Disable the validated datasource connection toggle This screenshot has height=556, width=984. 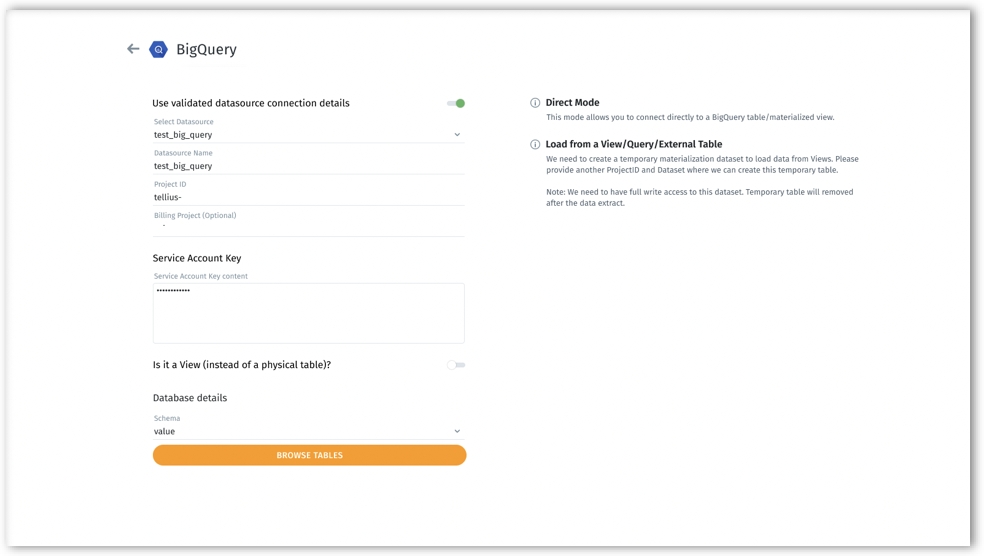[456, 103]
